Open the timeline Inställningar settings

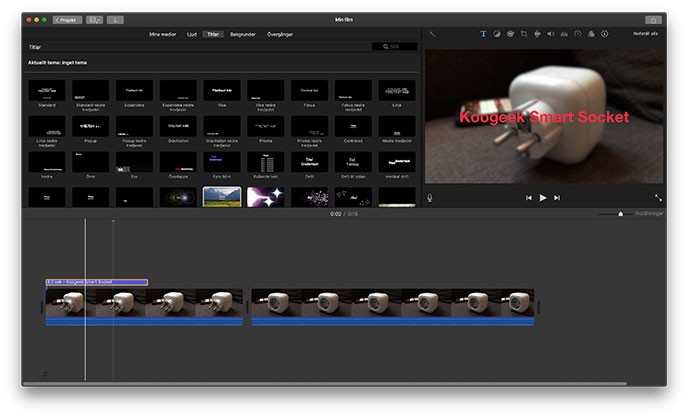649,214
